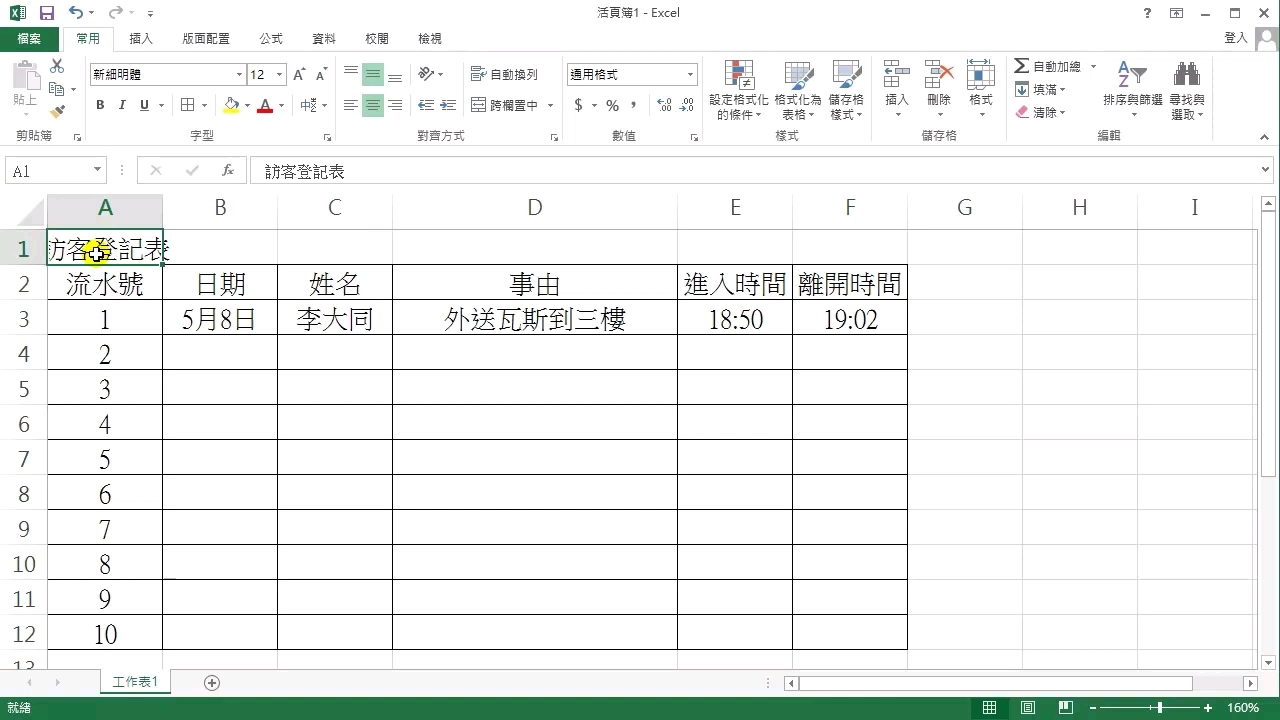Toggle align text right
Viewport: 1280px width, 720px height.
pos(395,105)
